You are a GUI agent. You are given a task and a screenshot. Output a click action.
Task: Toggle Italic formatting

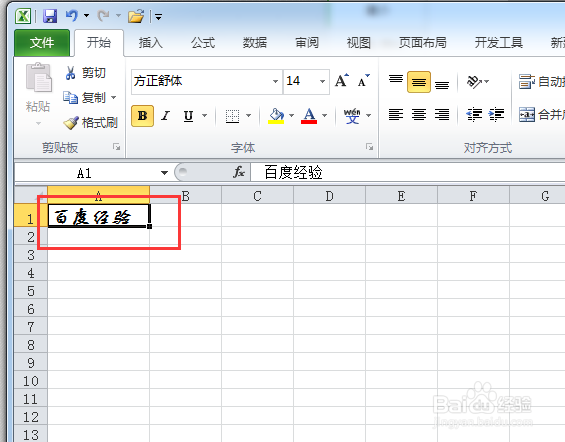(x=165, y=116)
